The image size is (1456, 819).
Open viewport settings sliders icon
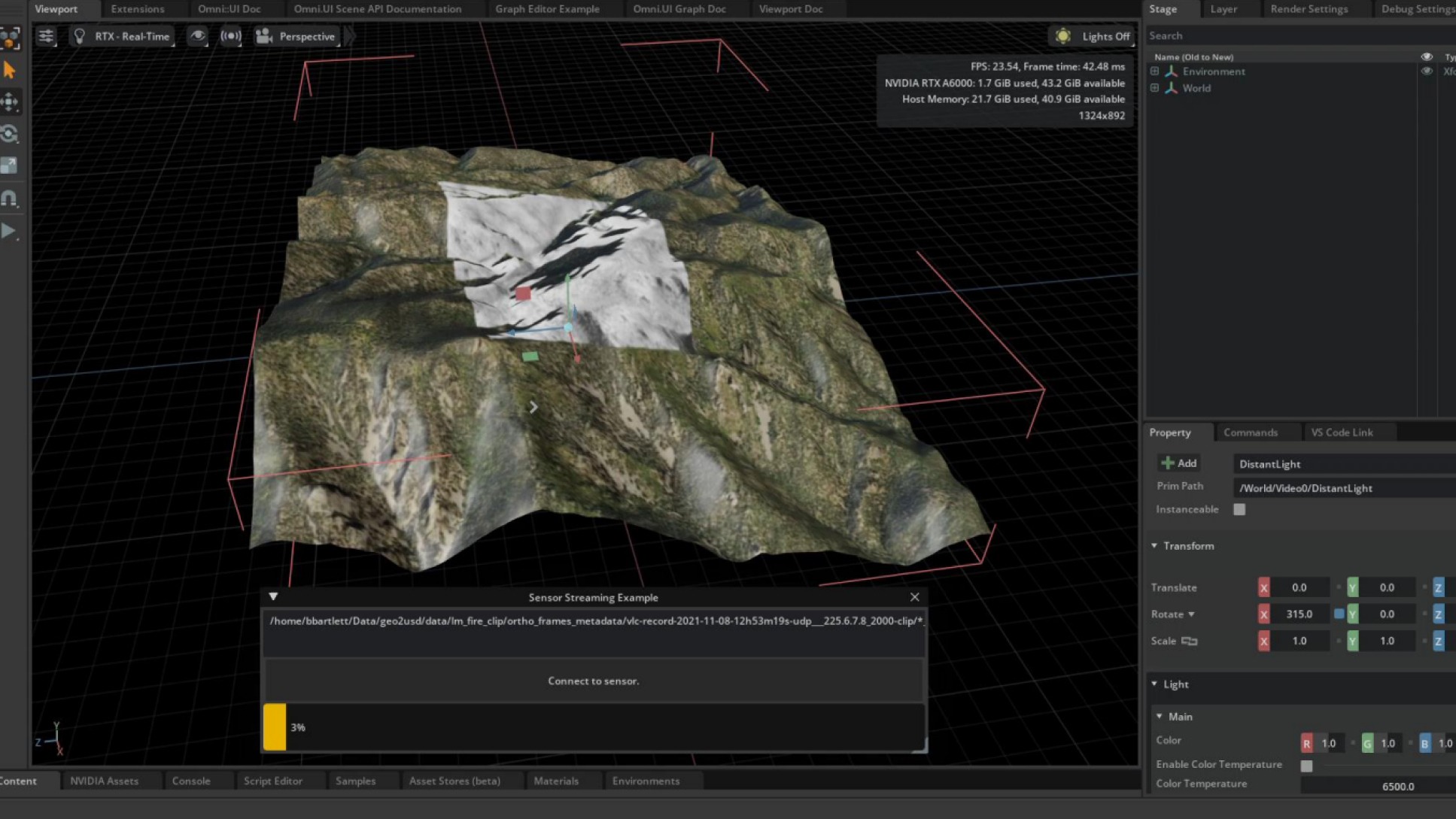[x=46, y=36]
